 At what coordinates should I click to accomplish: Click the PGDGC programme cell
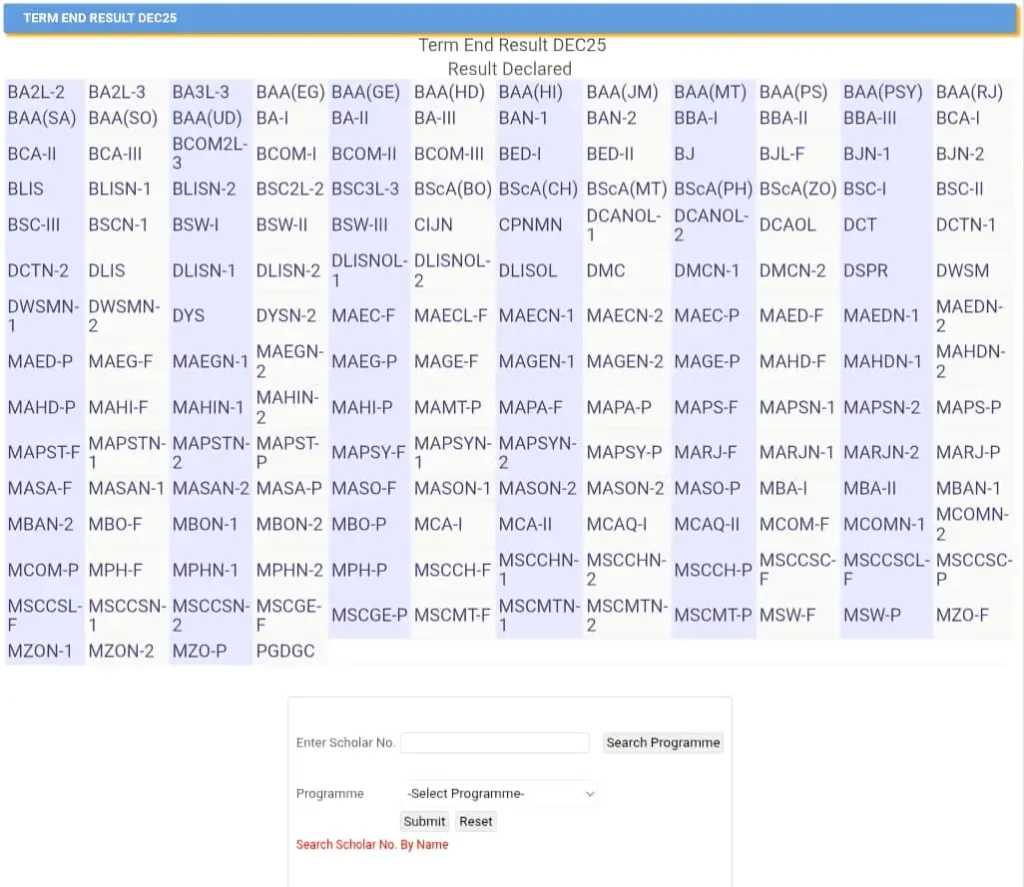[285, 651]
